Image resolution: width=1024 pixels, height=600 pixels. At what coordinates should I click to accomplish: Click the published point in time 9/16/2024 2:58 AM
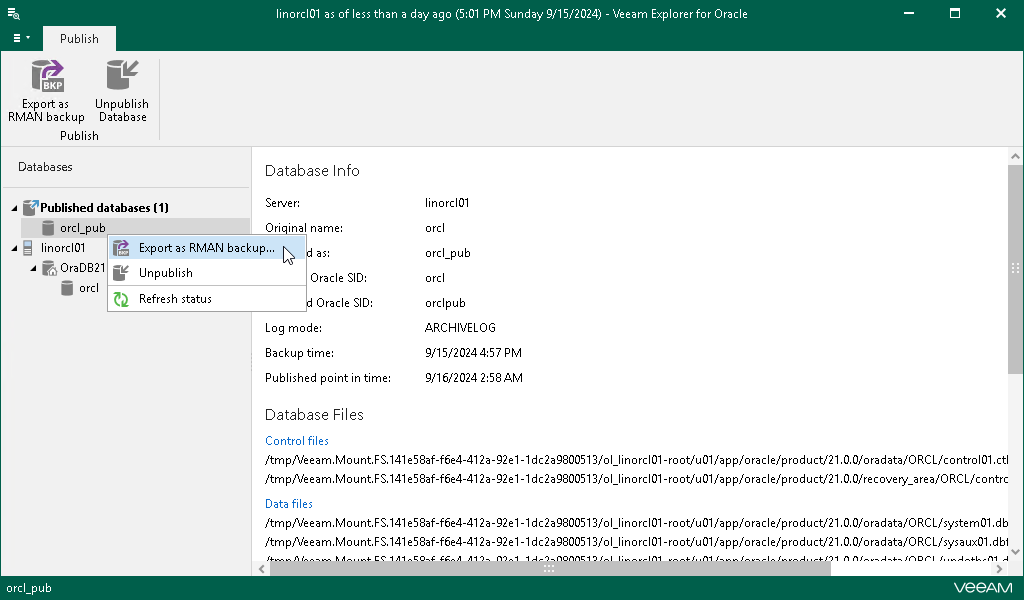(473, 378)
